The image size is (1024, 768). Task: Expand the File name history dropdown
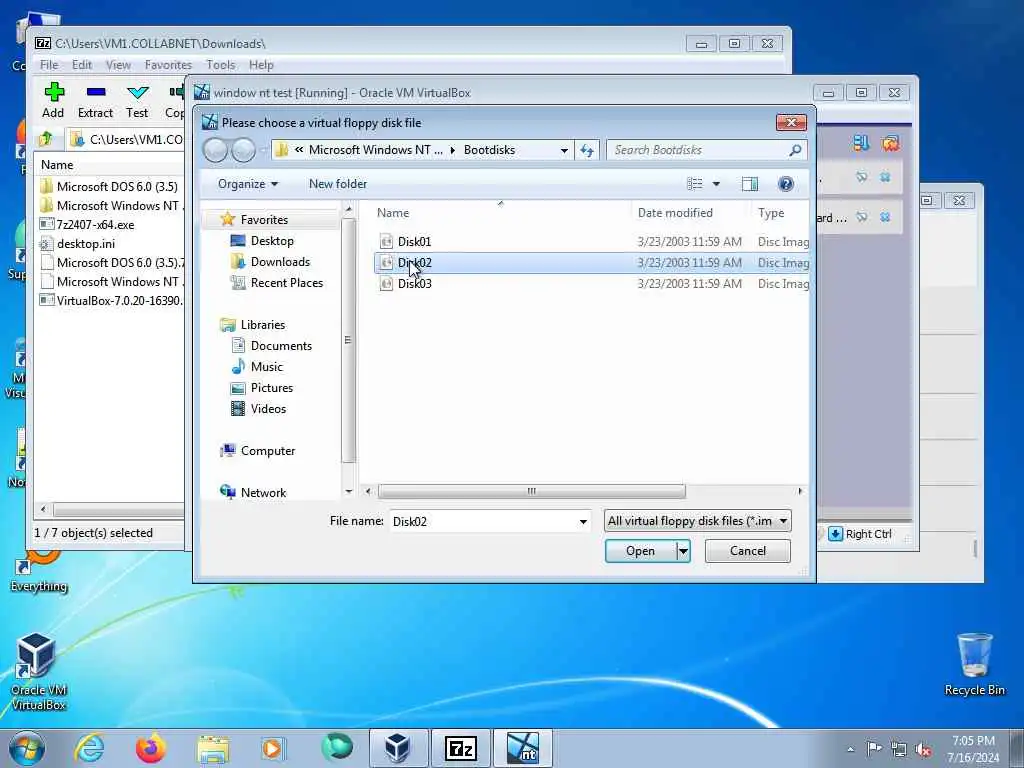[583, 521]
